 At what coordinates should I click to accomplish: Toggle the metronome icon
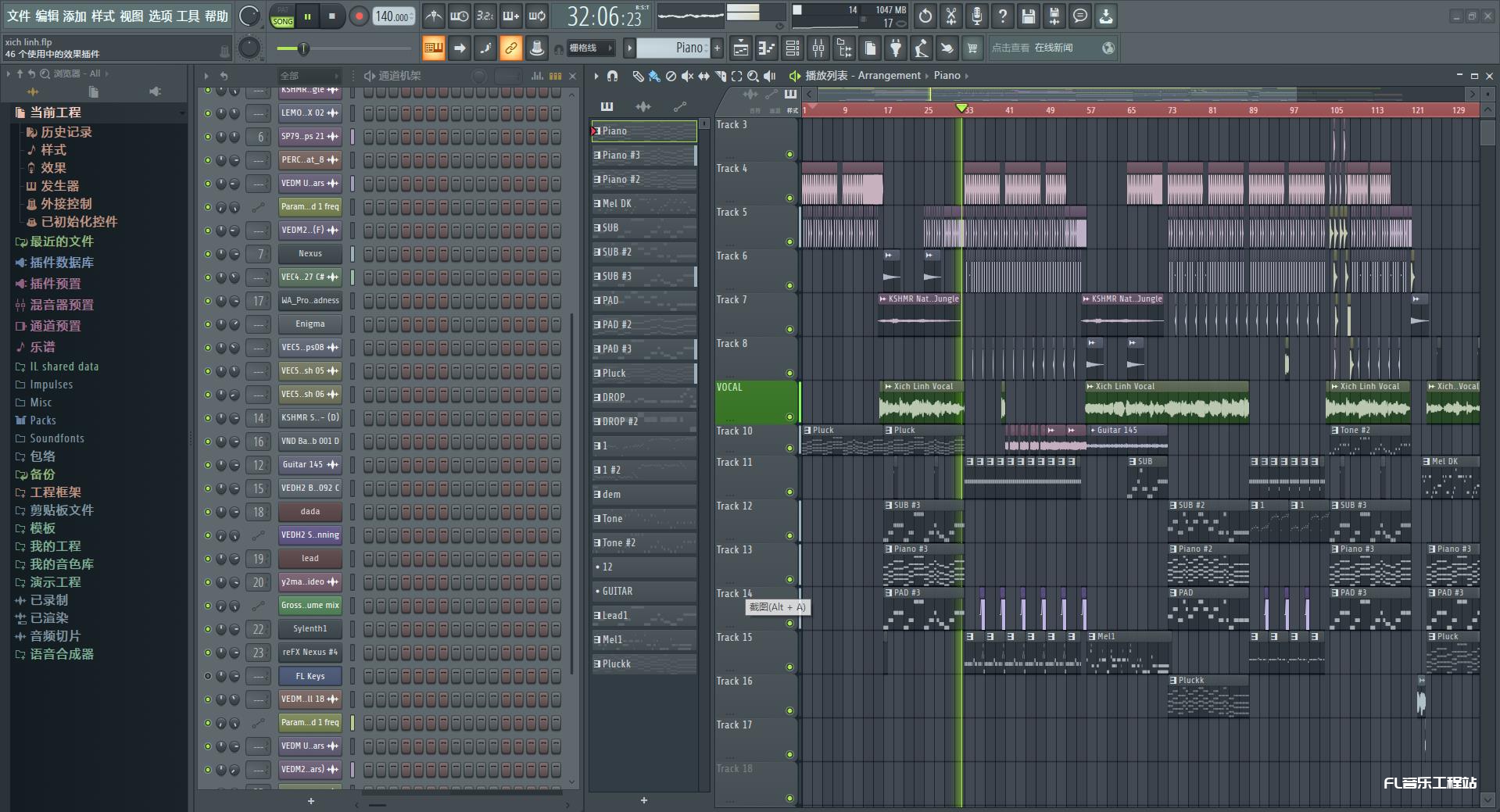(x=434, y=16)
